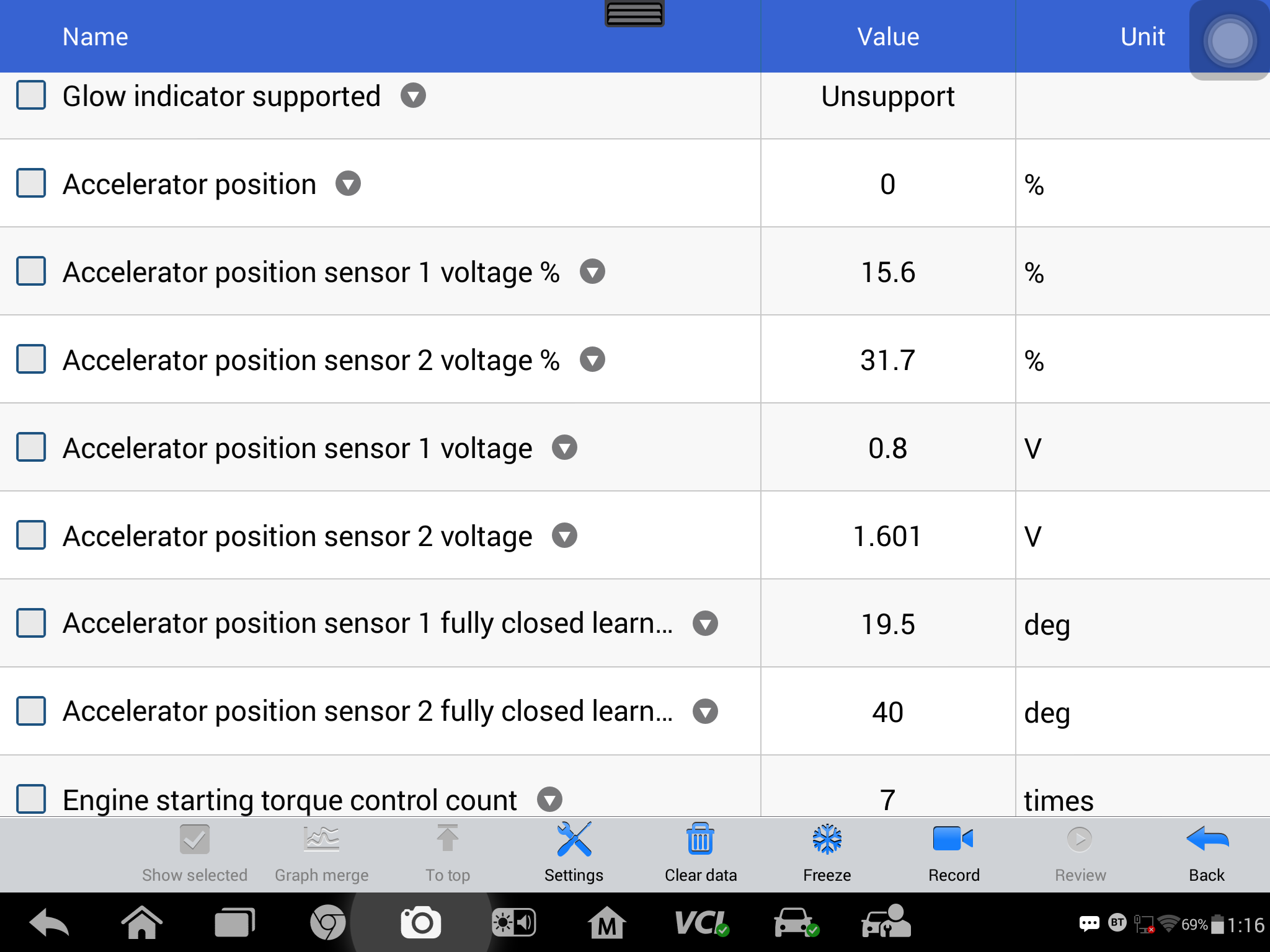Screen dimensions: 1270x952
Task: Take a screenshot with the camera icon
Action: (420, 923)
